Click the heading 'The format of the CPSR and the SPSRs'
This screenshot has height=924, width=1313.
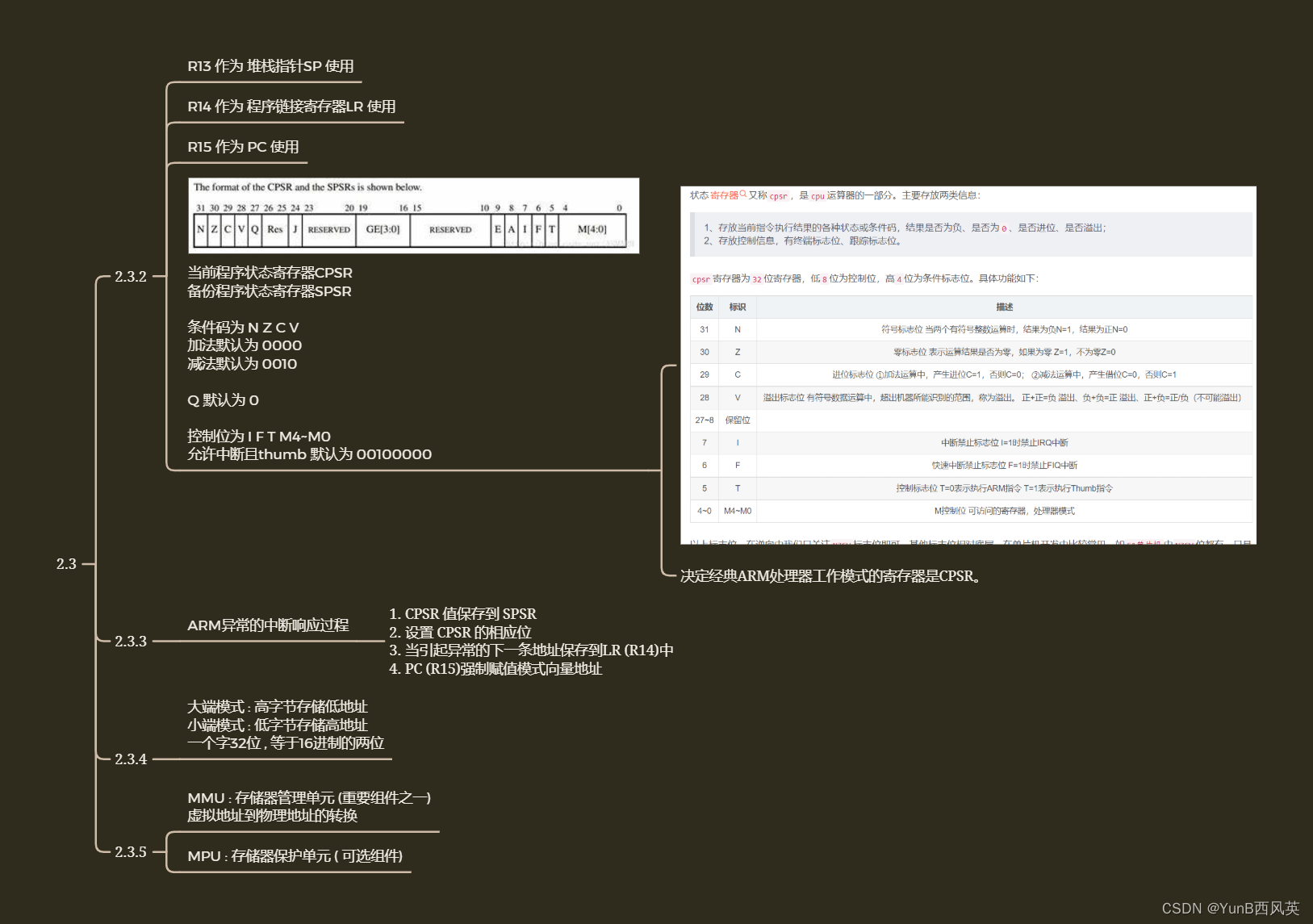pos(307,187)
